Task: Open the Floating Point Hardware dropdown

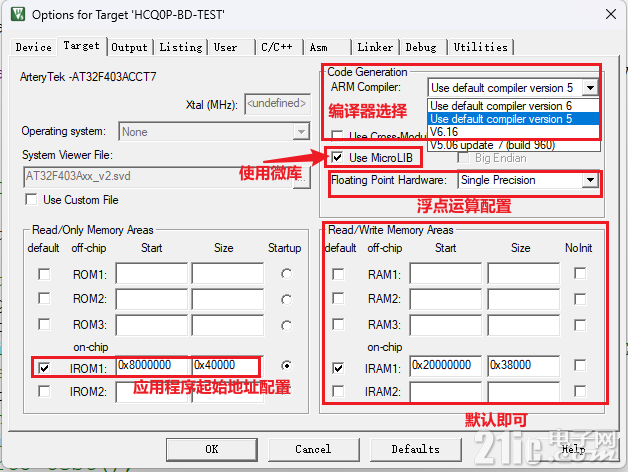Action: (590, 180)
